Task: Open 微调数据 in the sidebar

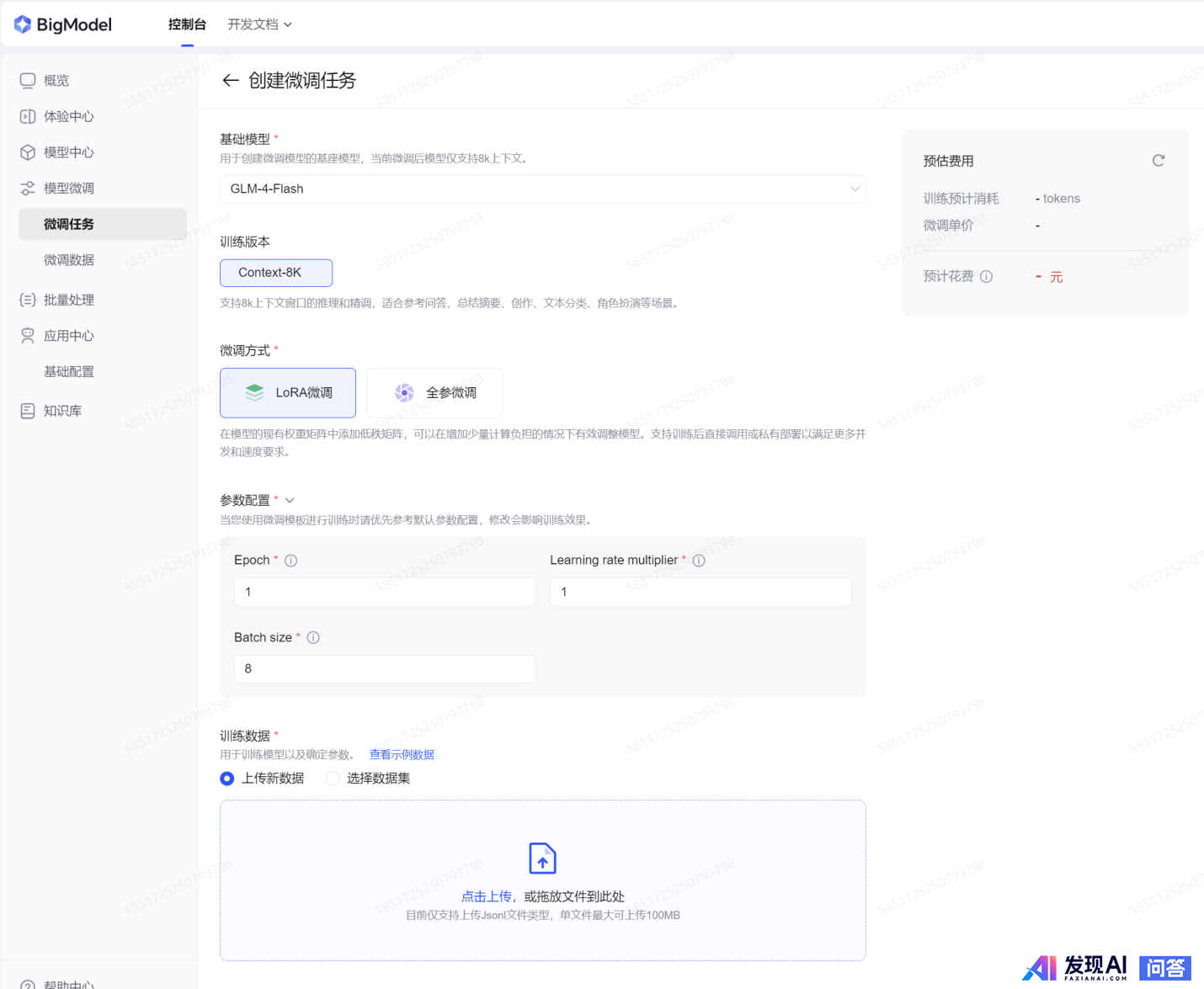Action: click(x=69, y=260)
